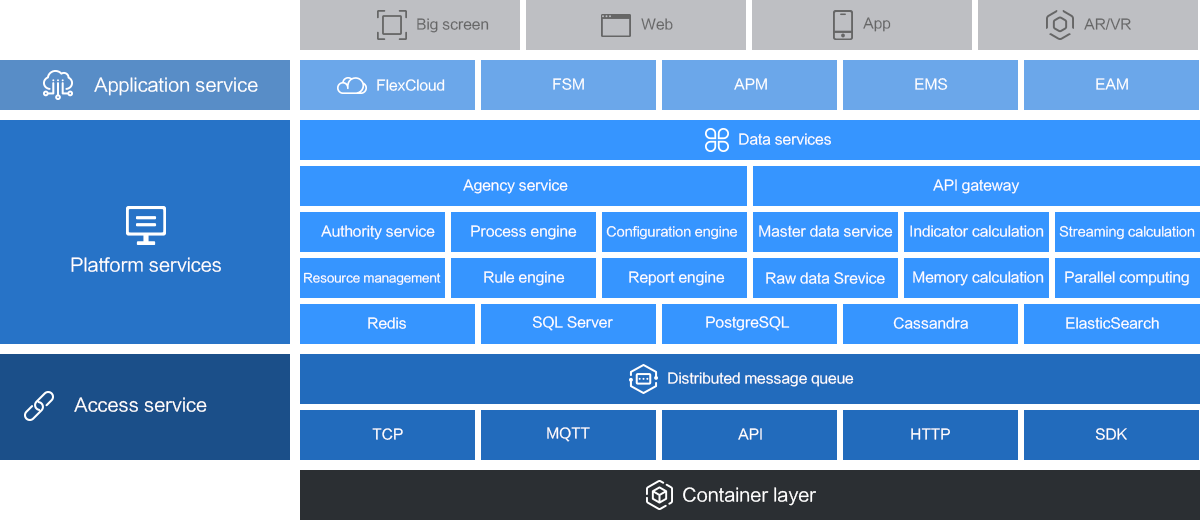1200x520 pixels.
Task: Click the Application service cloud icon
Action: click(58, 85)
